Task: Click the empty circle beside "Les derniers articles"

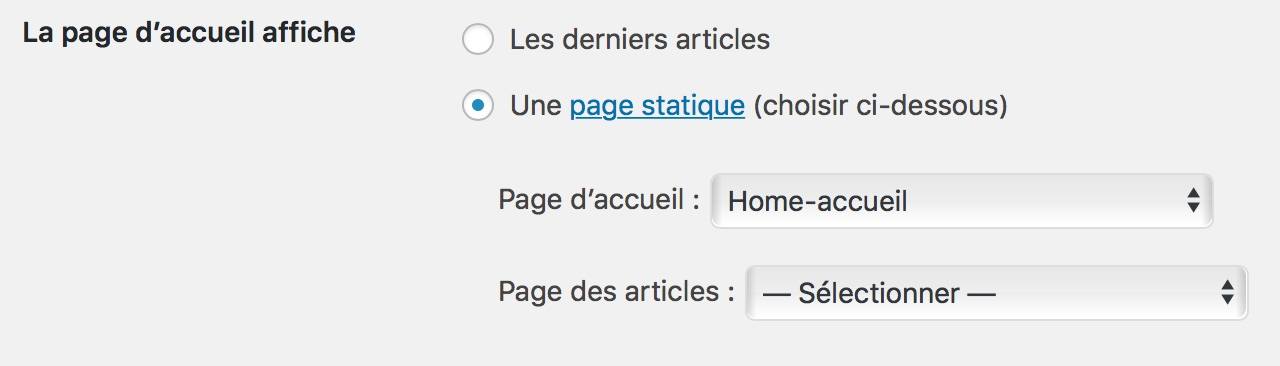Action: pos(478,40)
